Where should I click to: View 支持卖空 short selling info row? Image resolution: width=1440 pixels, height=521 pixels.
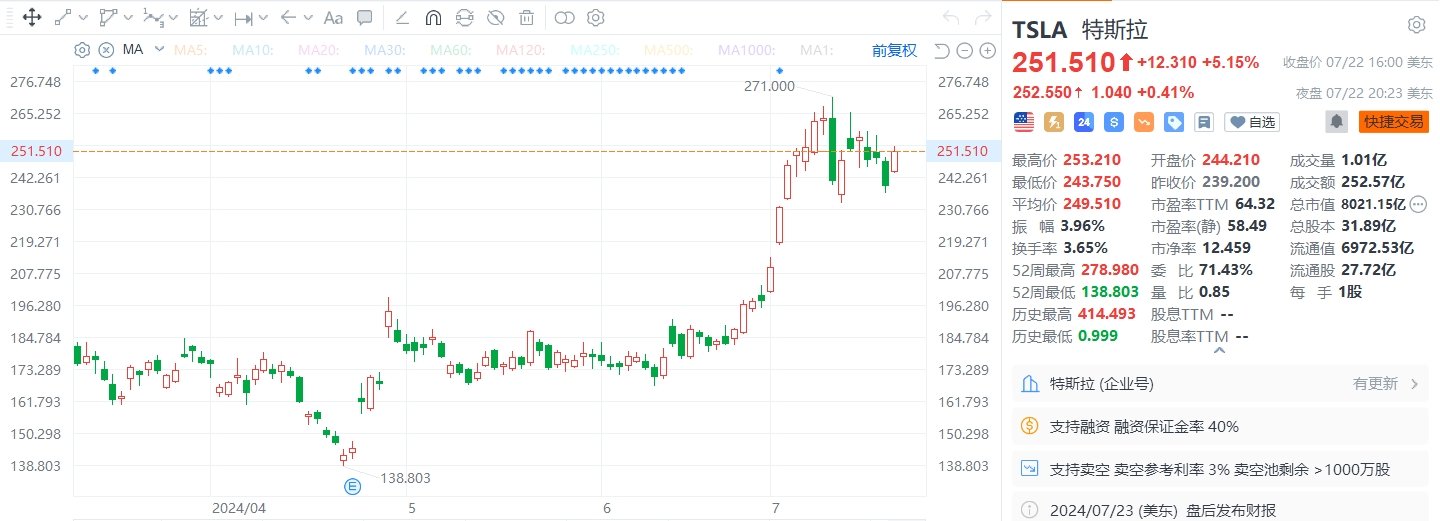[1220, 469]
